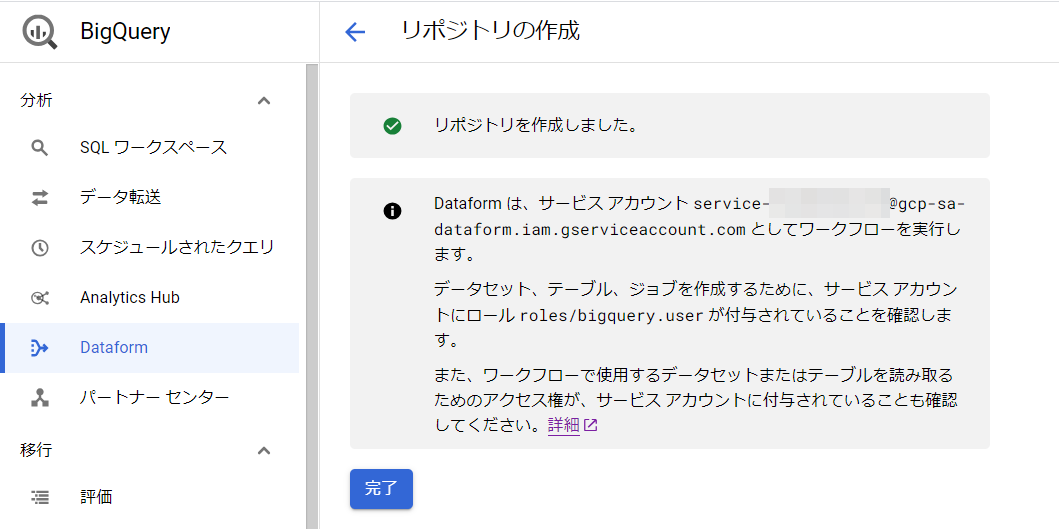Click the 移行 section header label
The height and width of the screenshot is (529, 1059).
tap(36, 451)
